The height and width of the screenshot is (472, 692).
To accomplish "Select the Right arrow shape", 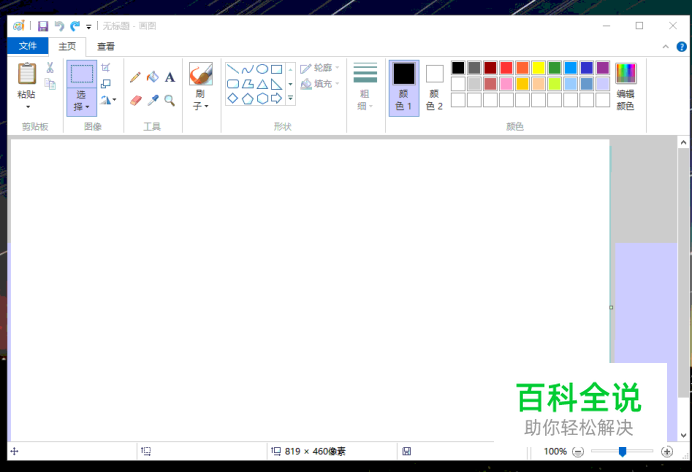I will (277, 98).
